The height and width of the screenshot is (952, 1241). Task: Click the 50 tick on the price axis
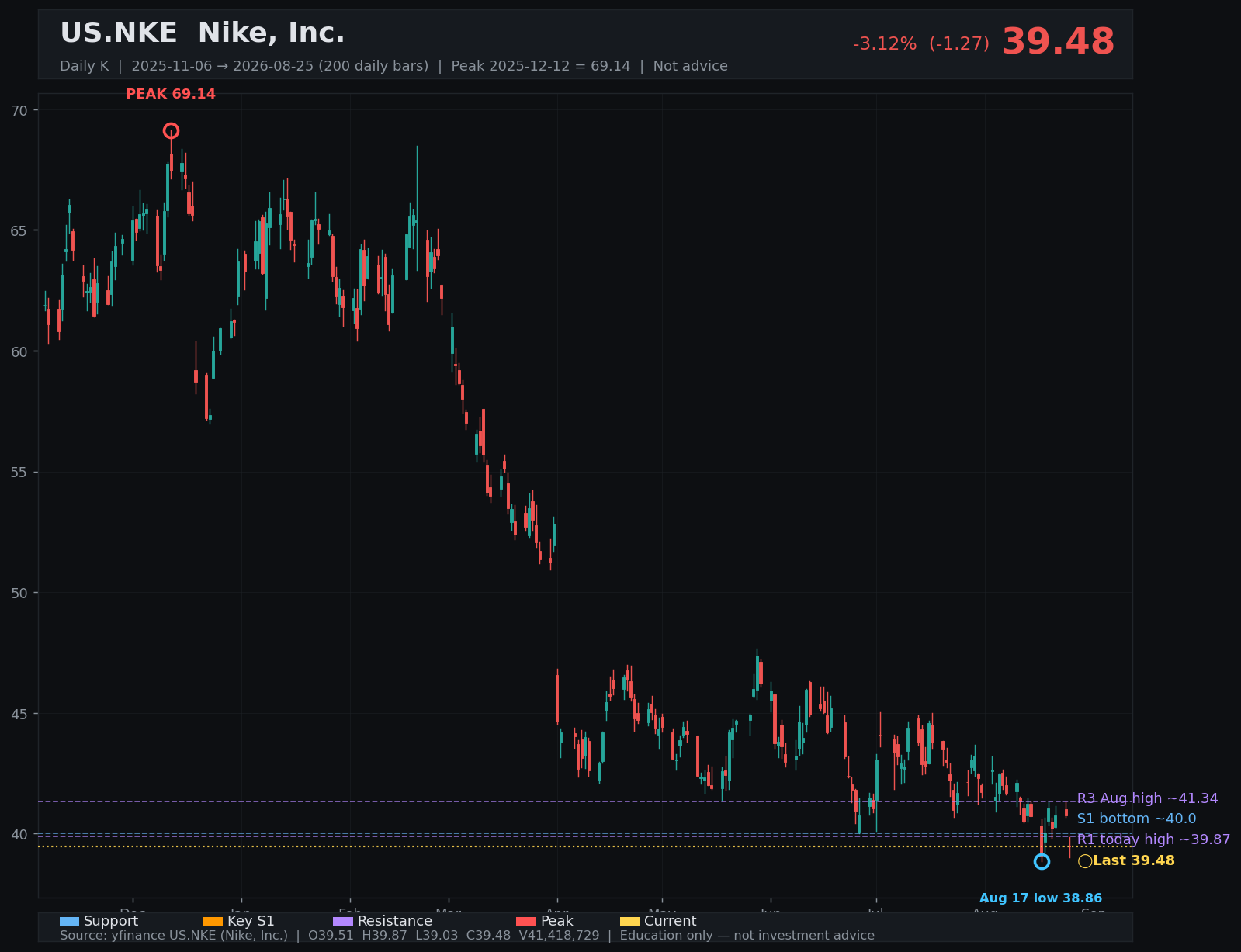(19, 593)
